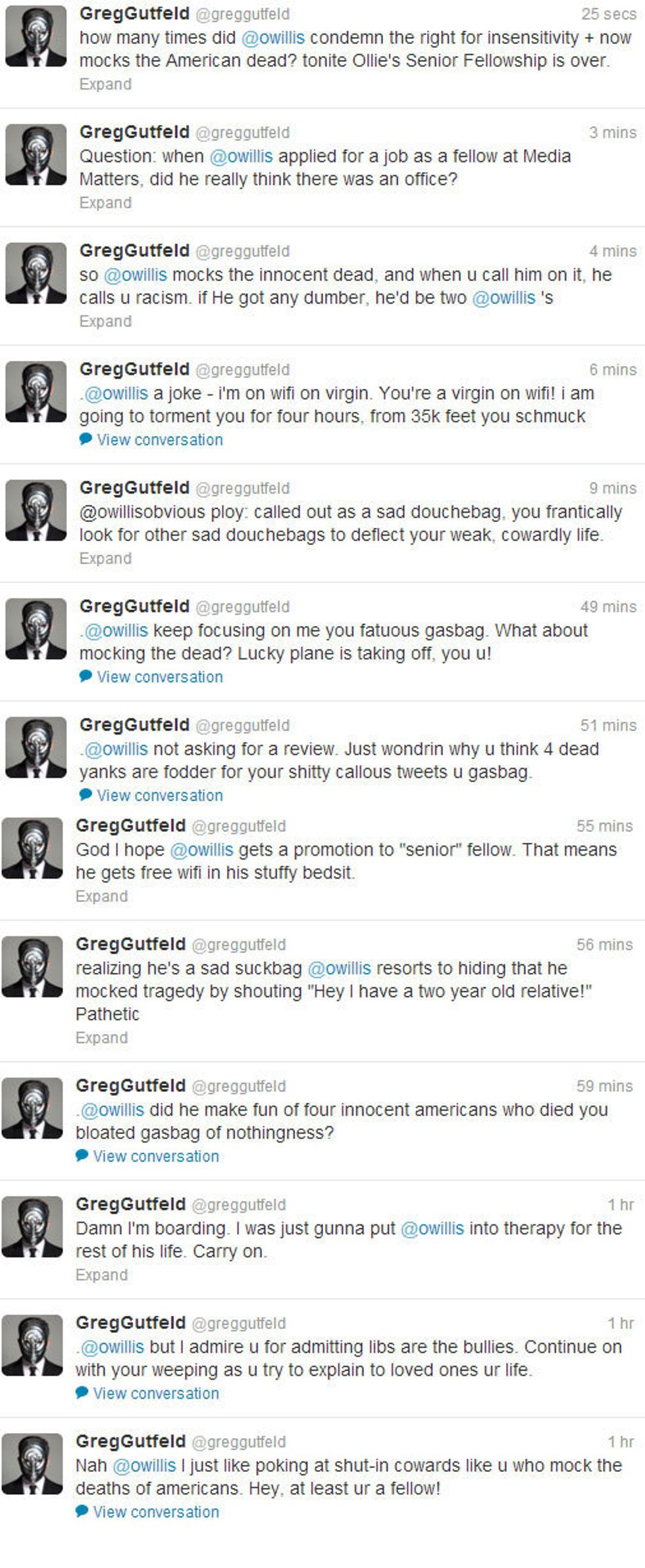Screen dimensions: 645x1568
Task: Open avatar thumbnail on the 59 mins tweet
Action: [32, 1108]
